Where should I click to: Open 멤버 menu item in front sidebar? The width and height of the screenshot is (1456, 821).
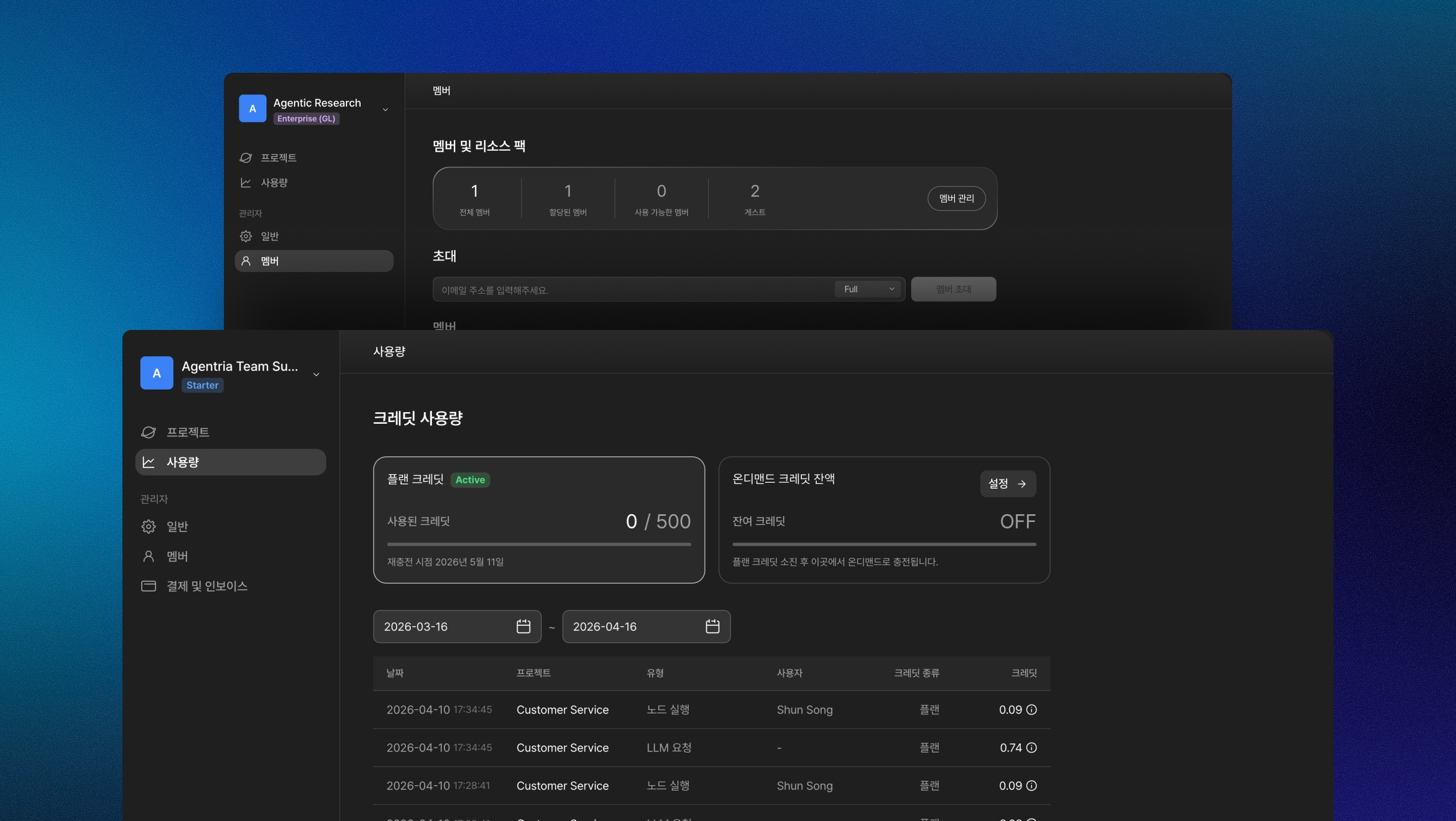pos(177,556)
